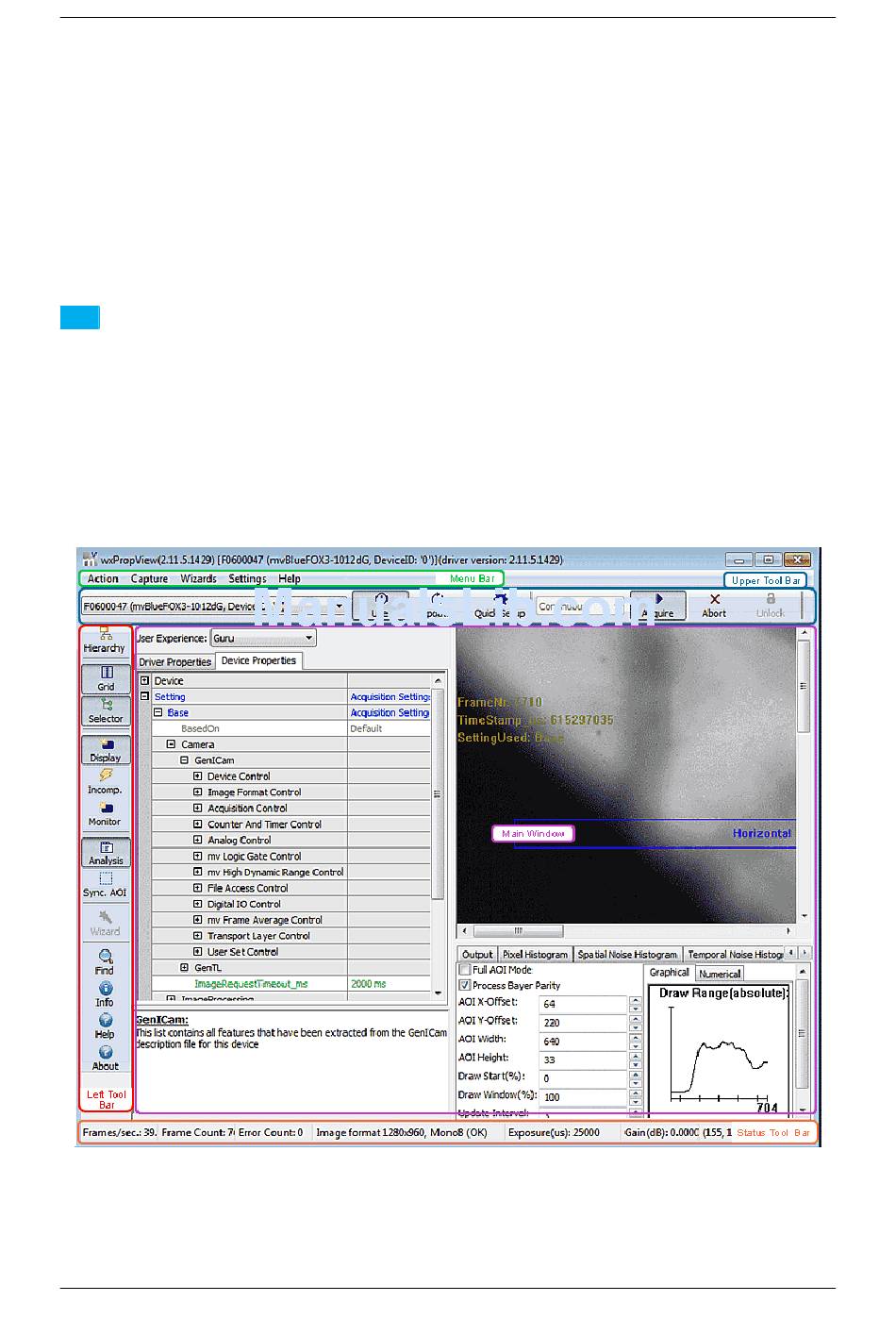Click the Draw Window(%) field showing 100

583,1097
